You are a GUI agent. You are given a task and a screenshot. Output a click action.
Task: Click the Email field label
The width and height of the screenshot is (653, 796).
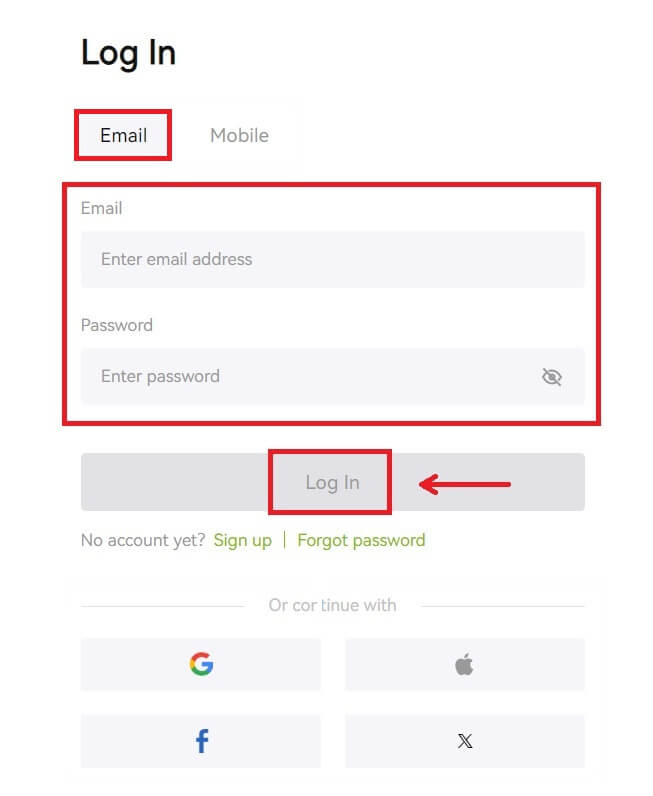[x=101, y=208]
